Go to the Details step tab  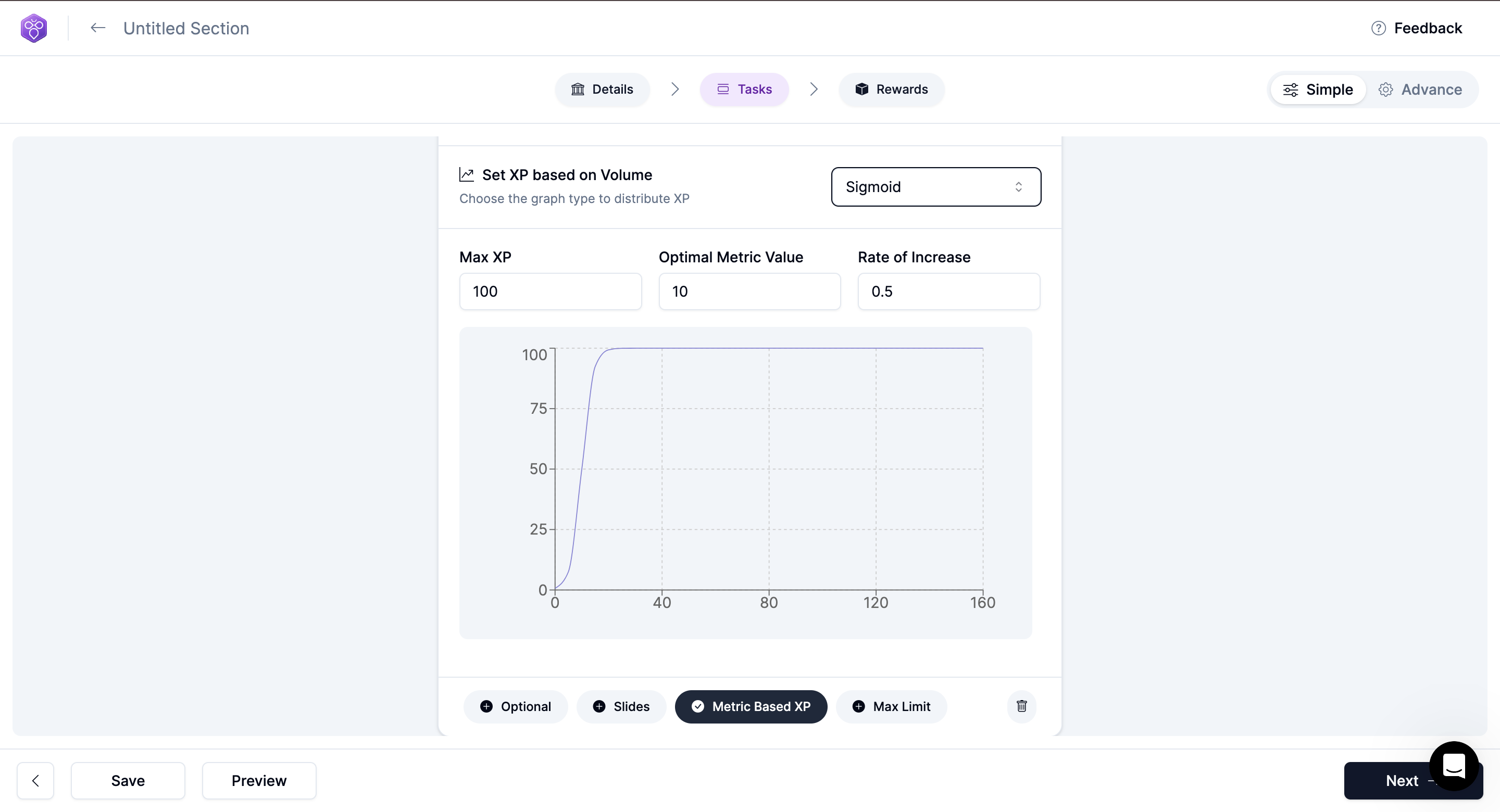click(602, 89)
